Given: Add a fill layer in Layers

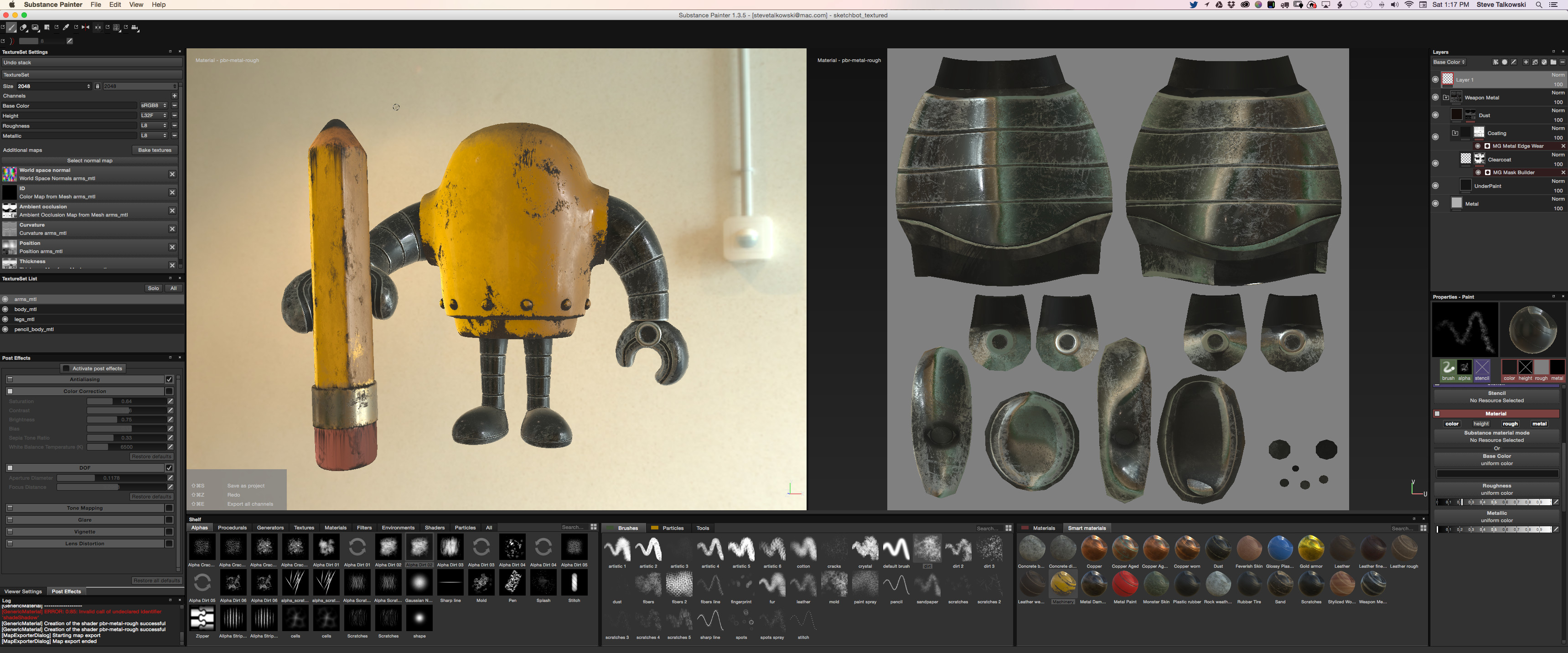Looking at the screenshot, I should (1535, 62).
